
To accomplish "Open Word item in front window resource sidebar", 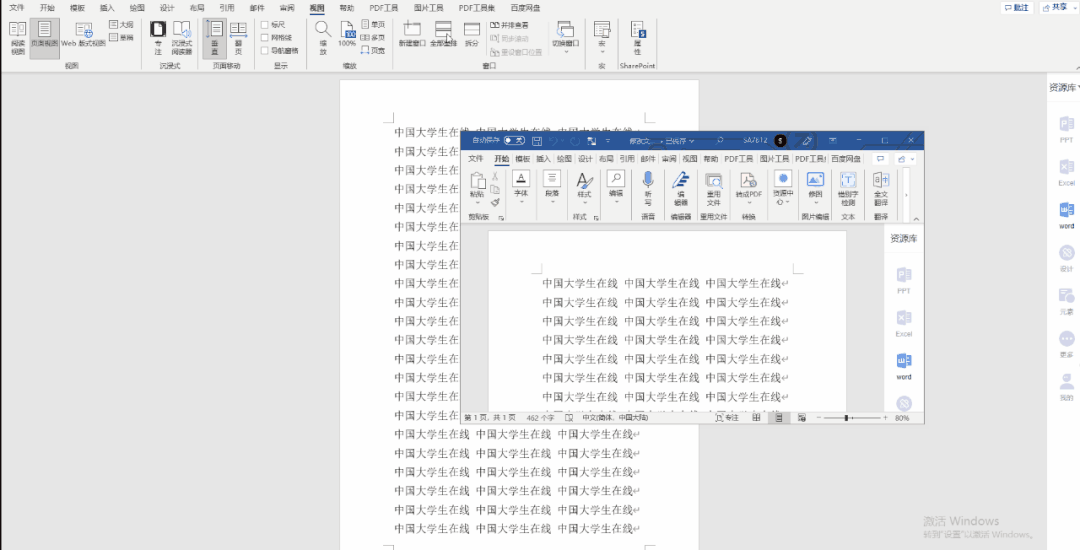I will pos(904,366).
